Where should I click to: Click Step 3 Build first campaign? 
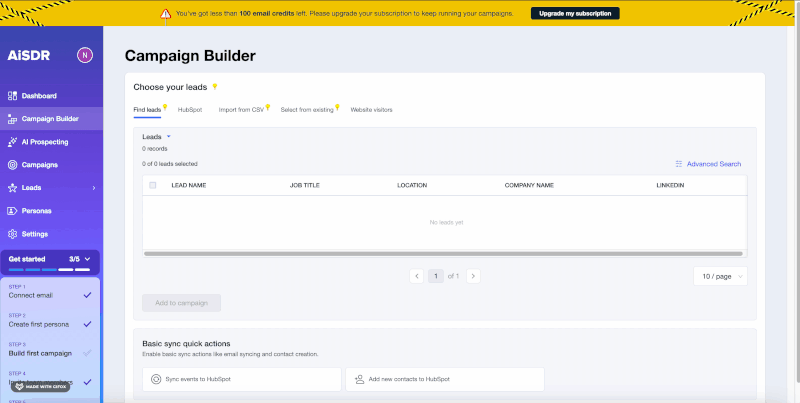coord(50,349)
